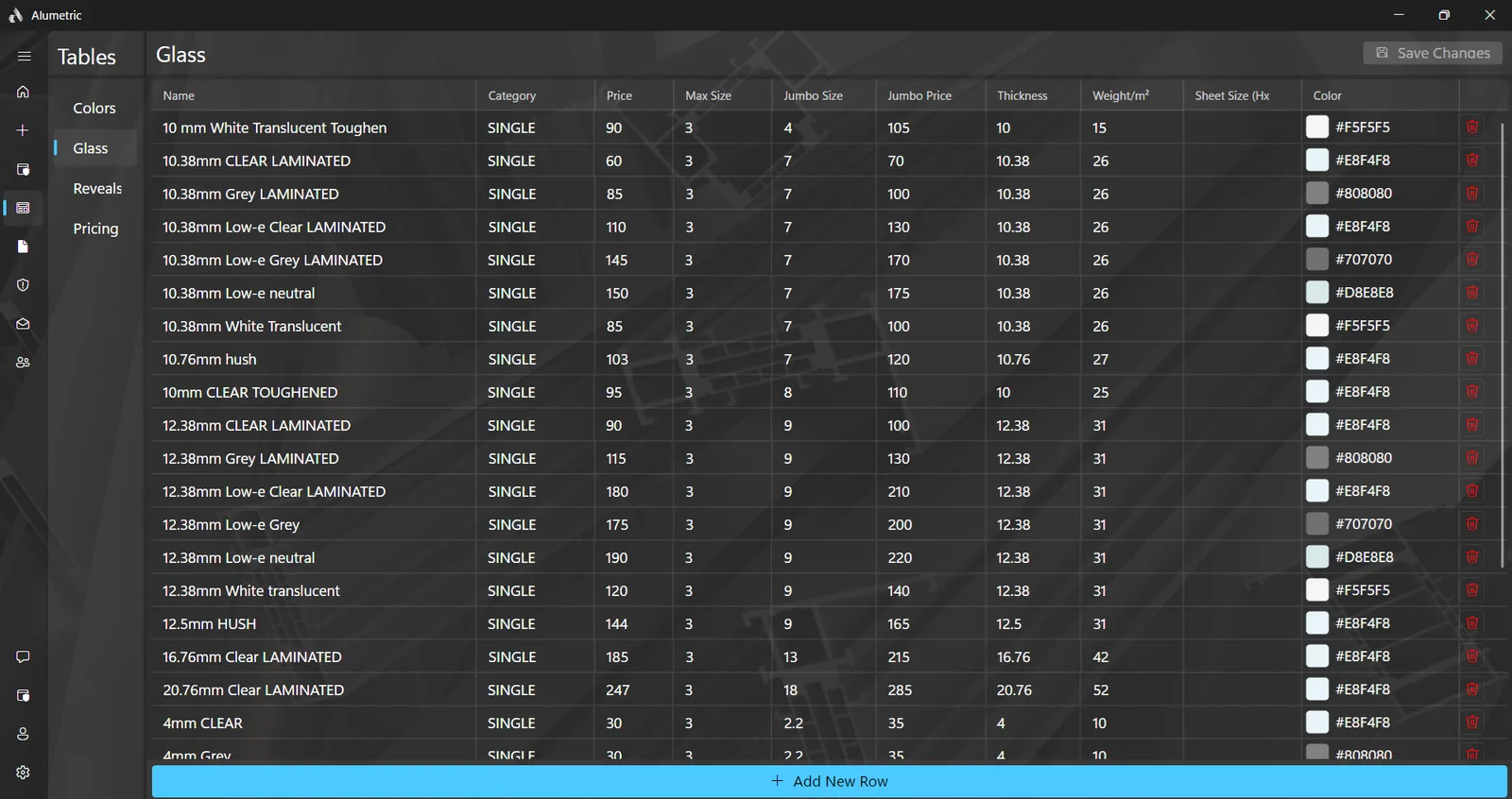
Task: Click the color code for 10.38mm Low-e neutral
Action: [x=1365, y=292]
